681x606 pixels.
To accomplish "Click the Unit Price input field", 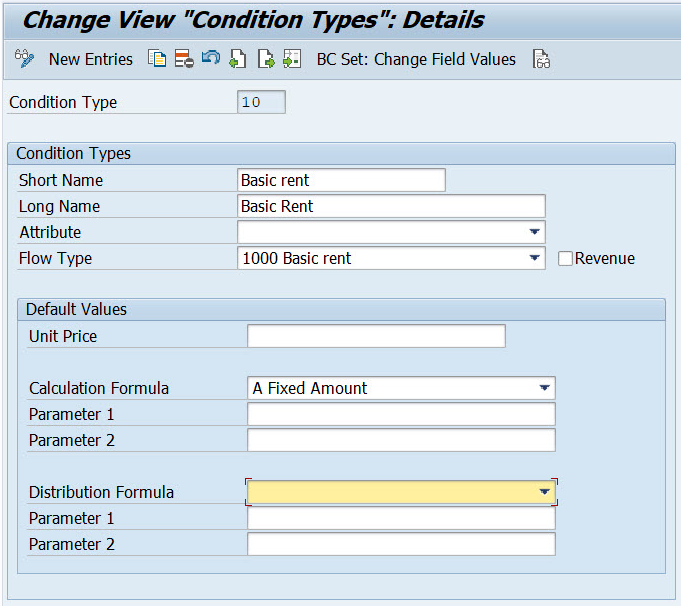I will pos(376,336).
